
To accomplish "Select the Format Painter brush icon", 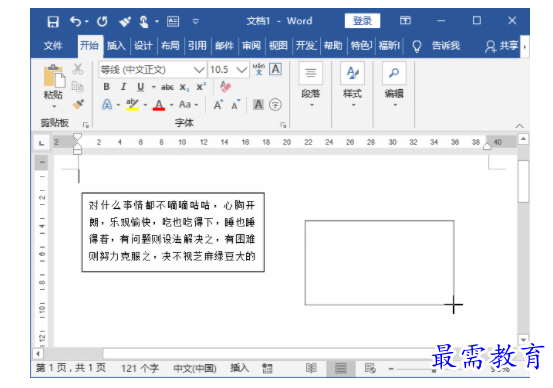I will [x=78, y=104].
